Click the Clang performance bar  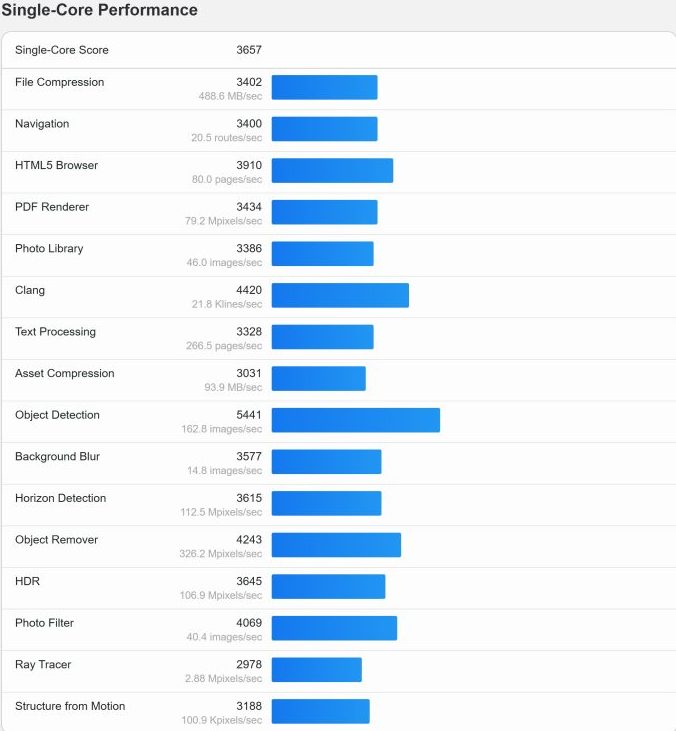[x=340, y=295]
